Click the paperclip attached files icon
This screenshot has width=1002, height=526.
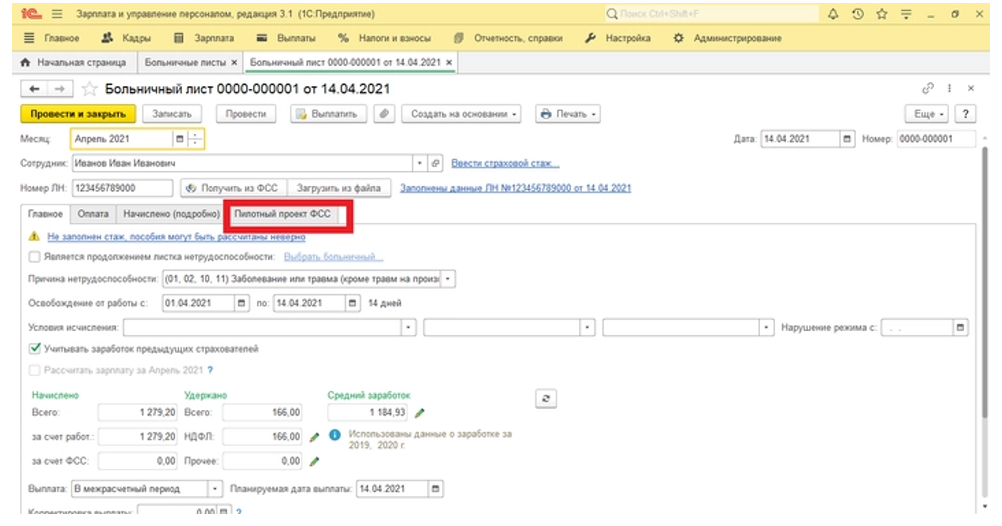384,114
